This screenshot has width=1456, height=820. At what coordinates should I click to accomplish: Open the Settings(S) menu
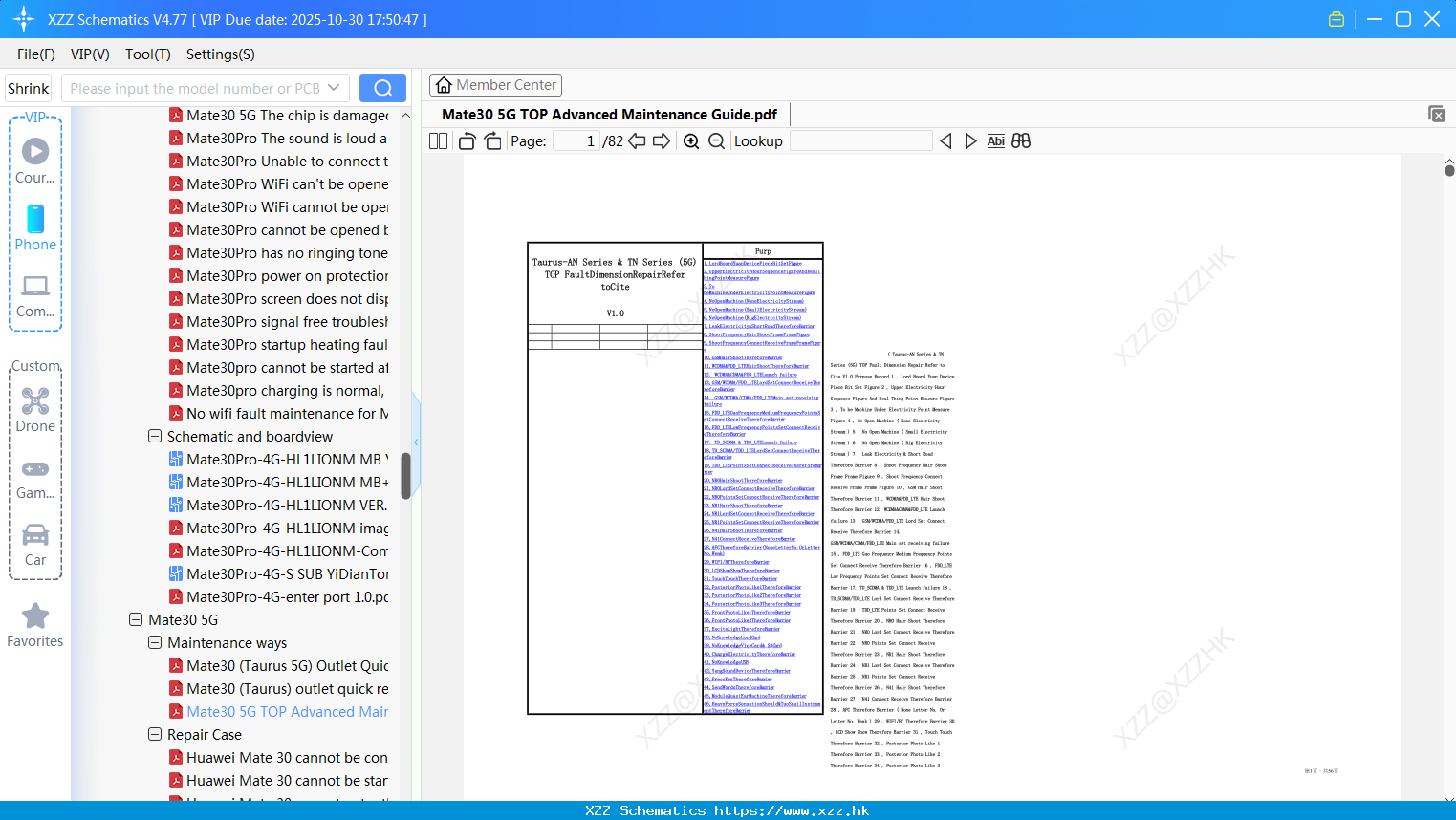tap(221, 54)
